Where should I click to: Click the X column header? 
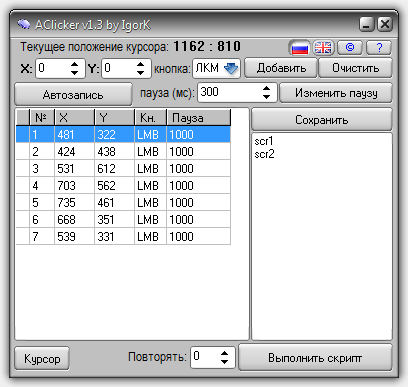tap(74, 117)
